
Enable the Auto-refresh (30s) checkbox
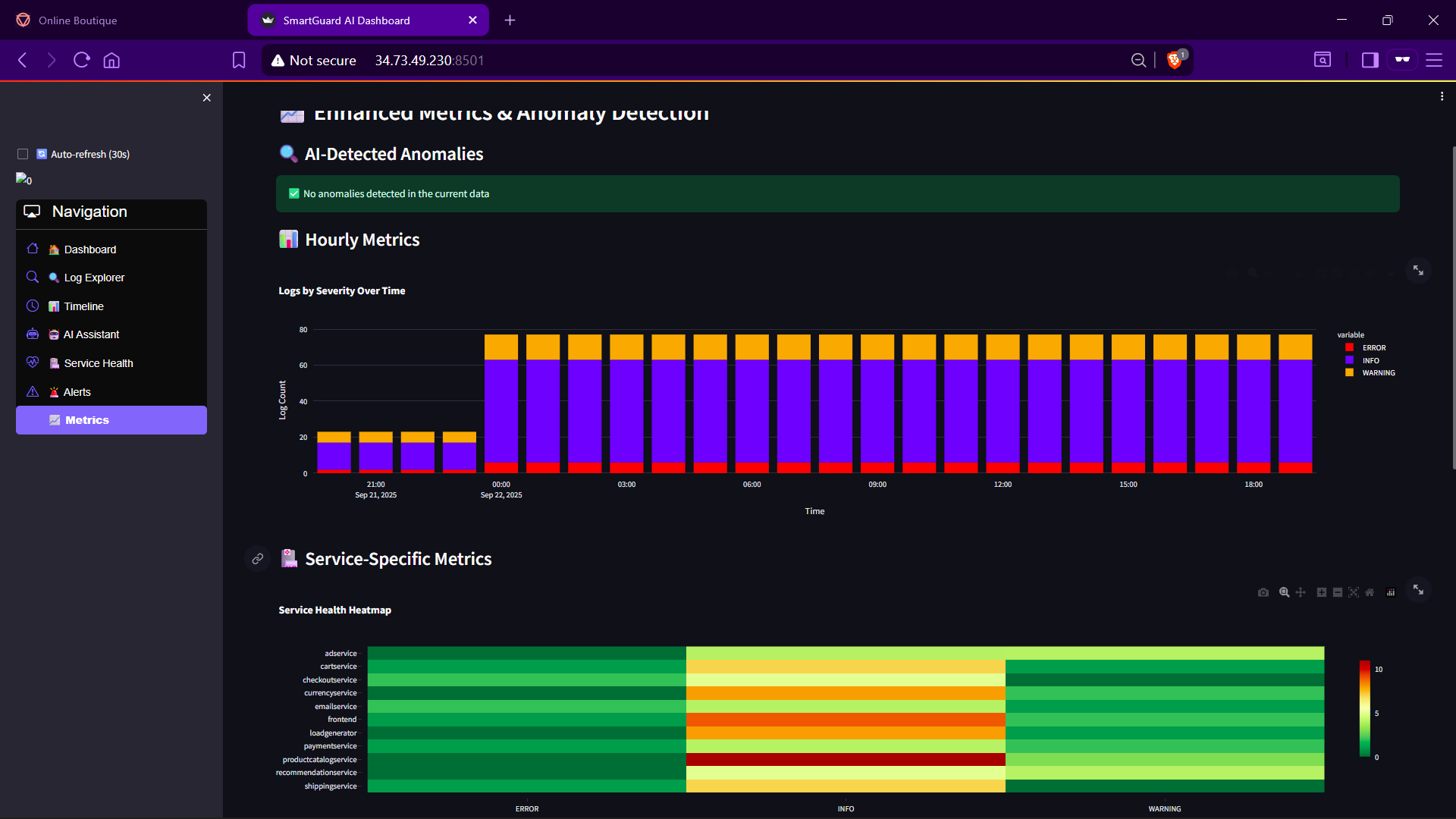(x=23, y=154)
